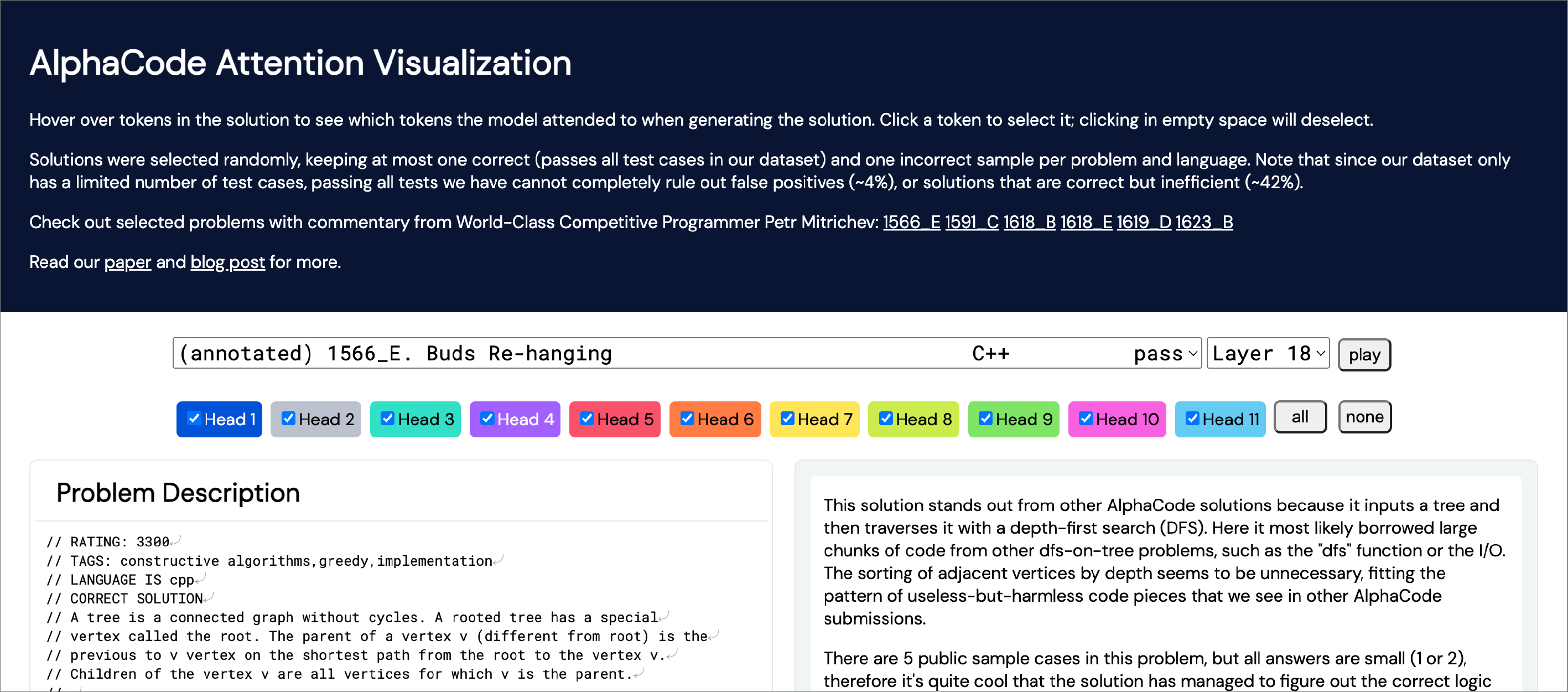Toggle the Head 6 checkbox
Image resolution: width=1568 pixels, height=692 pixels.
click(687, 419)
